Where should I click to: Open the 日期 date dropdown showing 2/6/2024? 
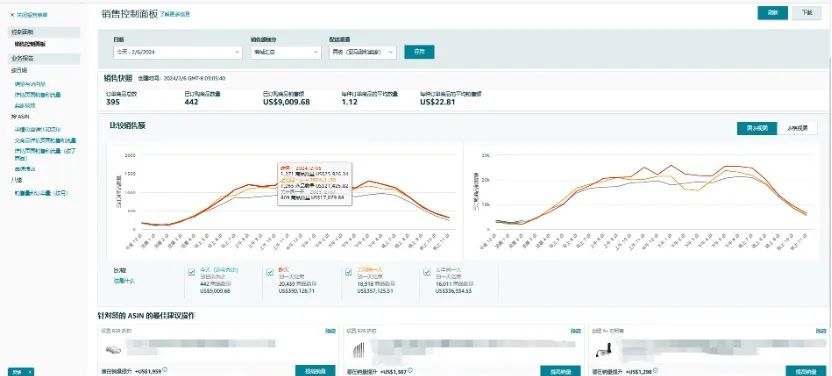point(178,53)
